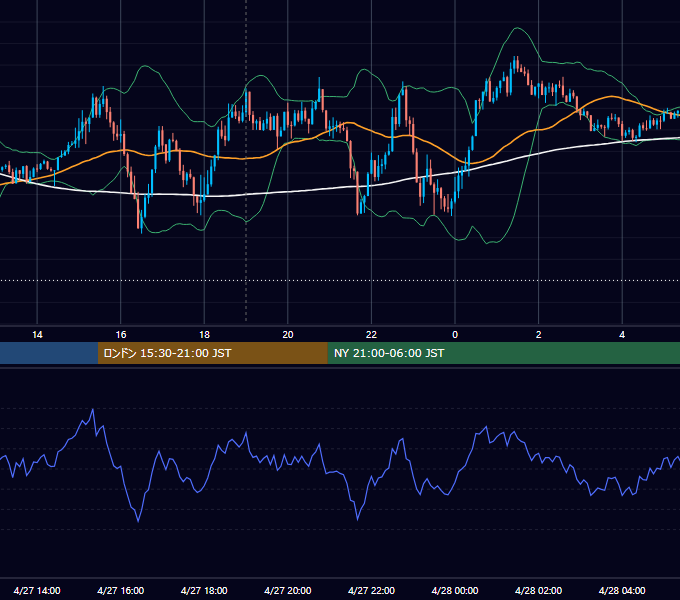Screen dimensions: 680x600
Task: Click the 18 hour axis label
Action: (x=204, y=335)
